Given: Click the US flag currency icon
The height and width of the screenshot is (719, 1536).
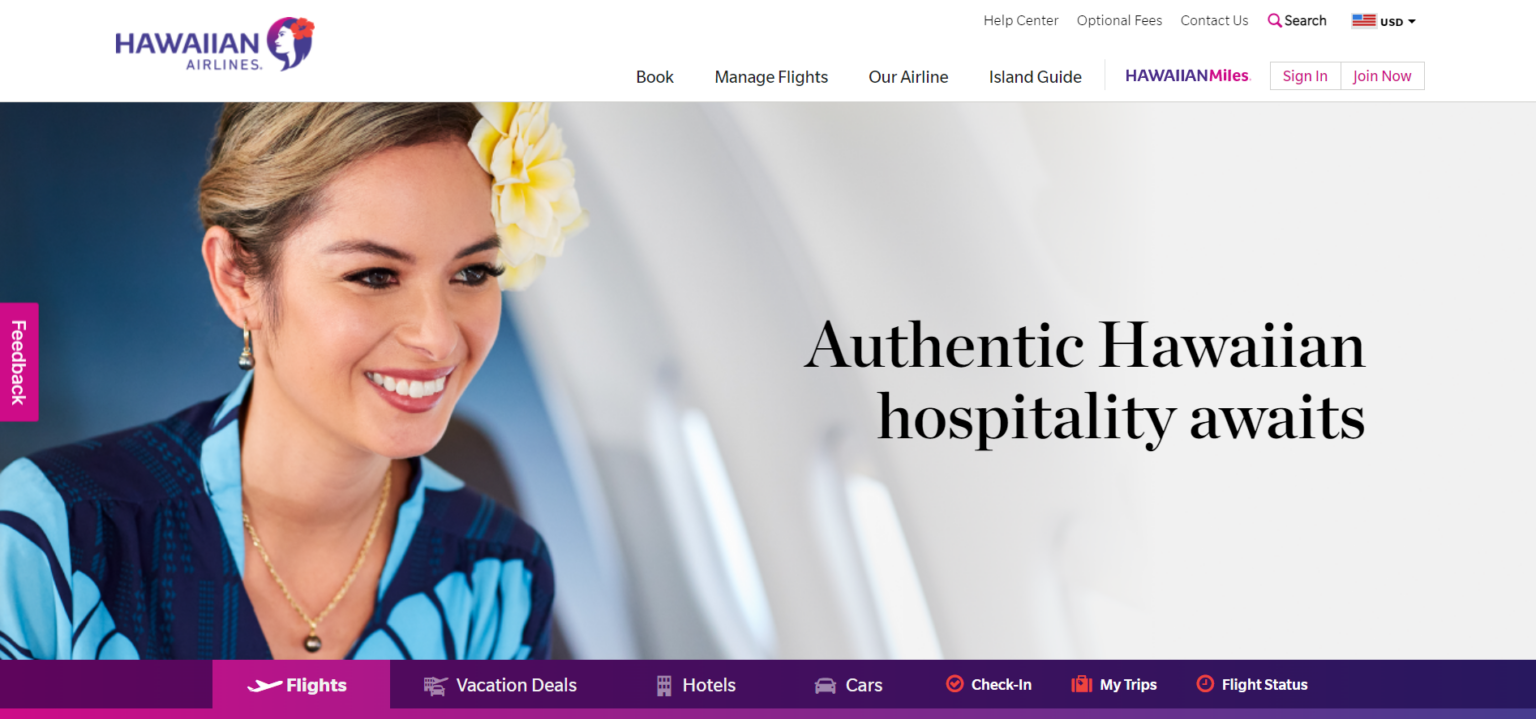Looking at the screenshot, I should (x=1364, y=21).
